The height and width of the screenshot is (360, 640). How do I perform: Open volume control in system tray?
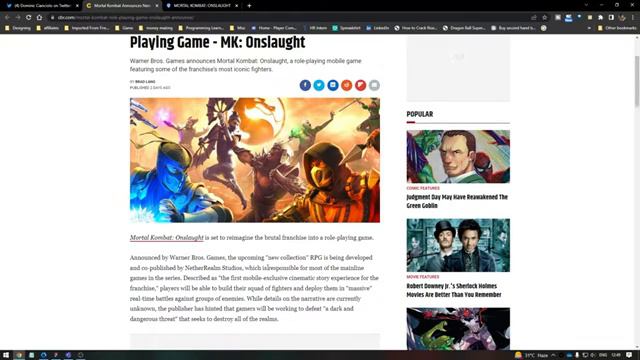coord(593,355)
